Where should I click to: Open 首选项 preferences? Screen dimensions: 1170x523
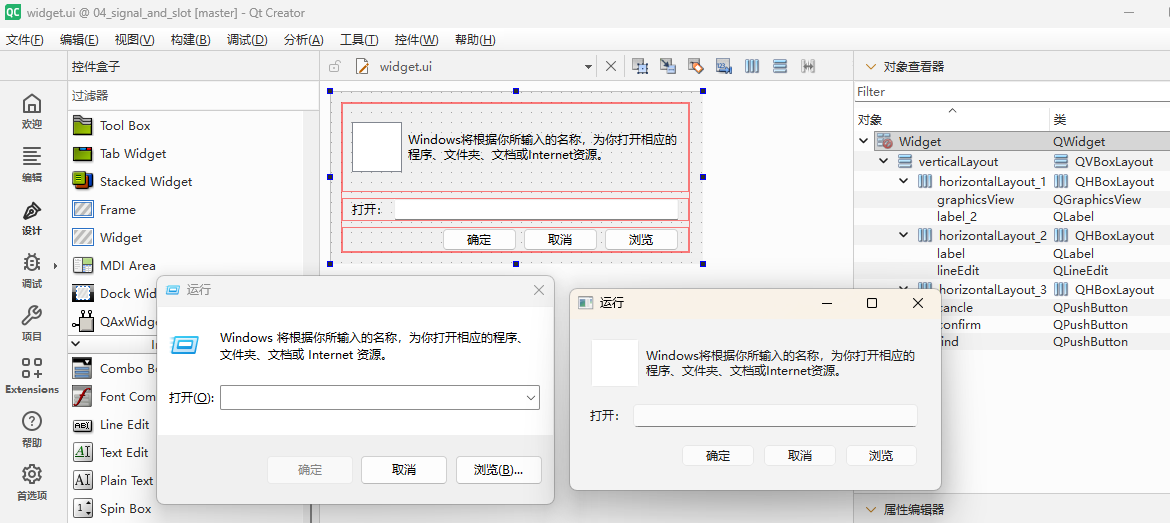pos(31,483)
